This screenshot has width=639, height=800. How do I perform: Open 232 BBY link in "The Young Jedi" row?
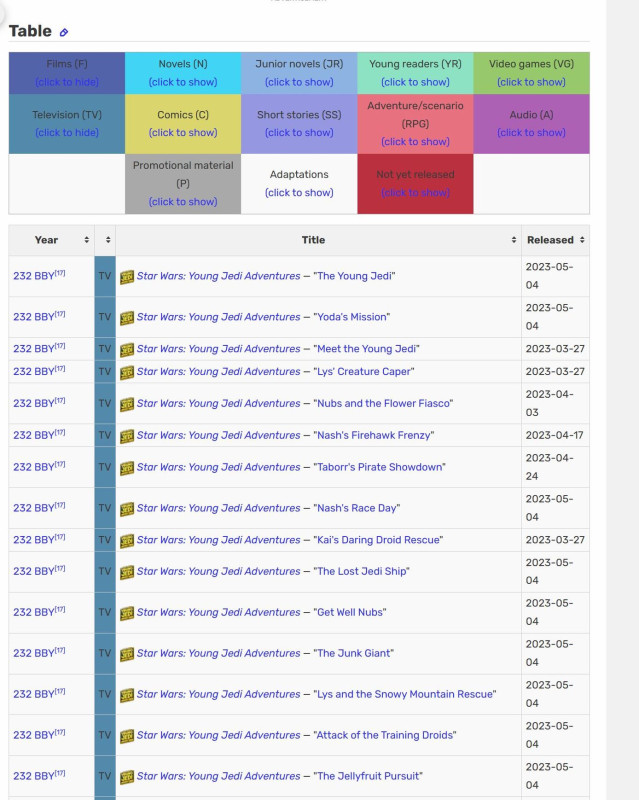click(34, 276)
